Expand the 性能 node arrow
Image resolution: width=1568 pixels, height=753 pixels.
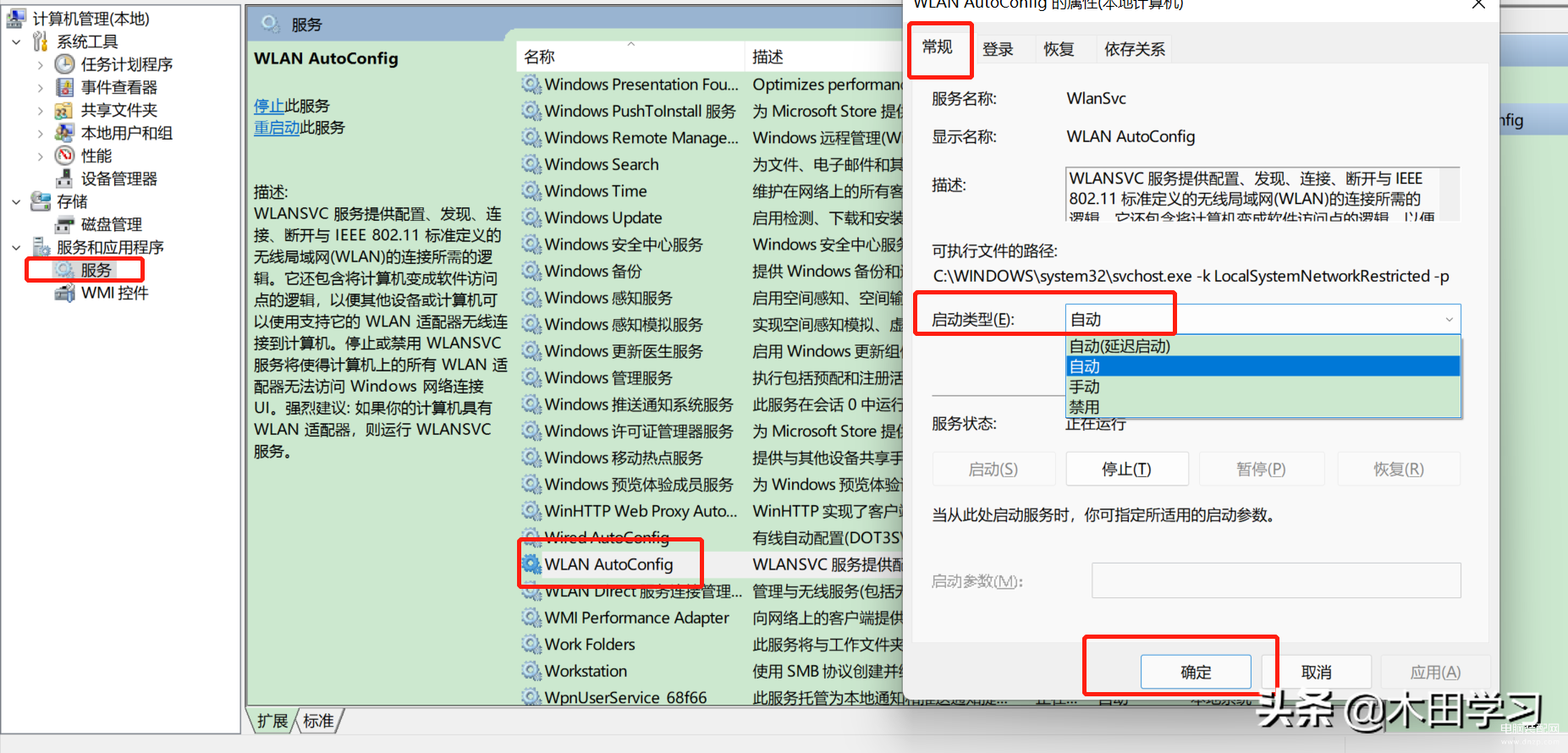tap(41, 156)
